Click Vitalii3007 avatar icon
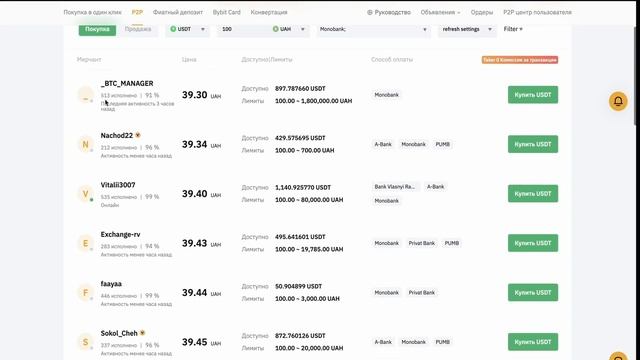Viewport: 640px width, 360px height. pos(85,193)
